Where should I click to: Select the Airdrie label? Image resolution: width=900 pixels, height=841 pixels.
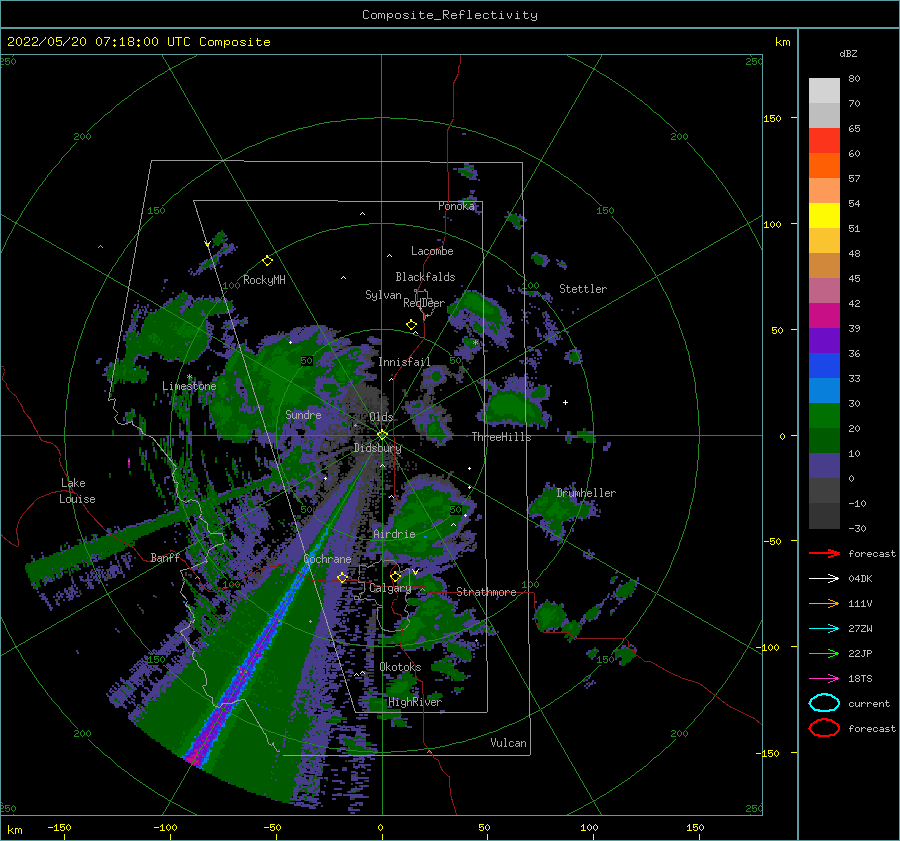pos(394,534)
